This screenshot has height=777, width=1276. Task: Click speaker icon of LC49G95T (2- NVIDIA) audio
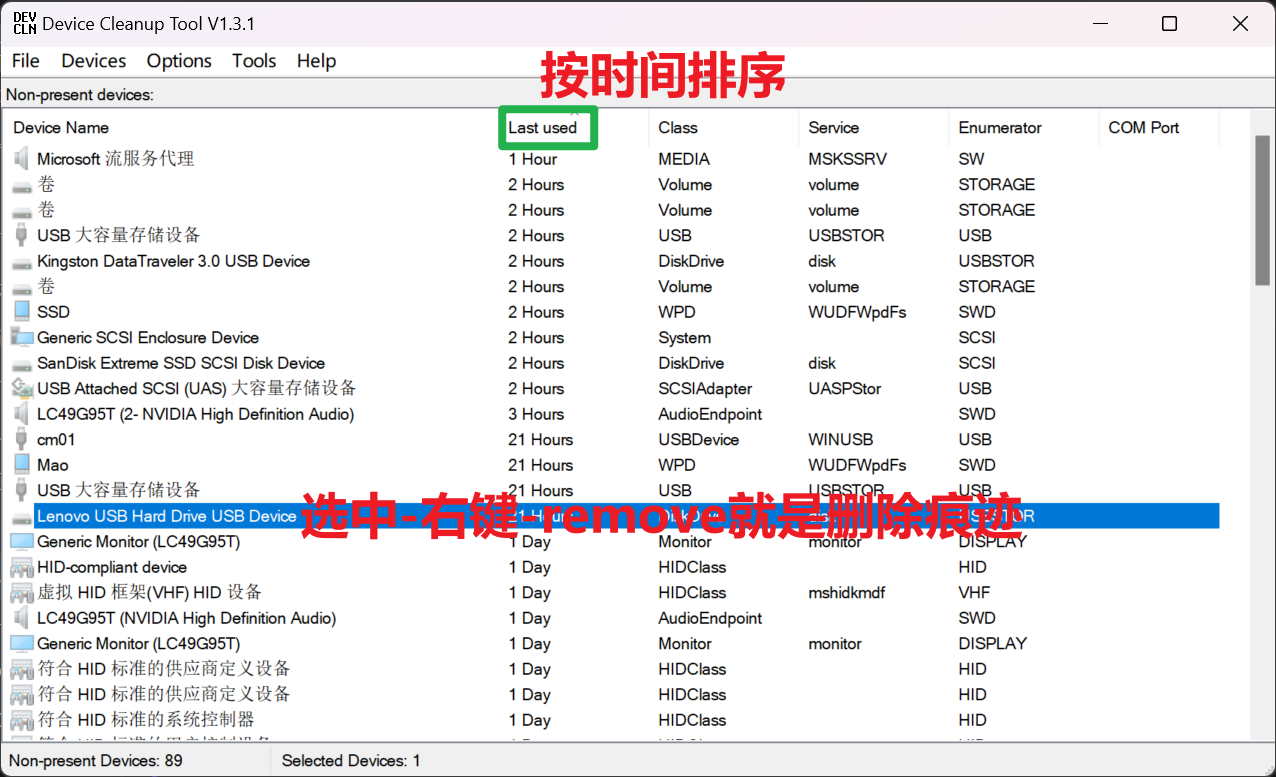click(21, 414)
